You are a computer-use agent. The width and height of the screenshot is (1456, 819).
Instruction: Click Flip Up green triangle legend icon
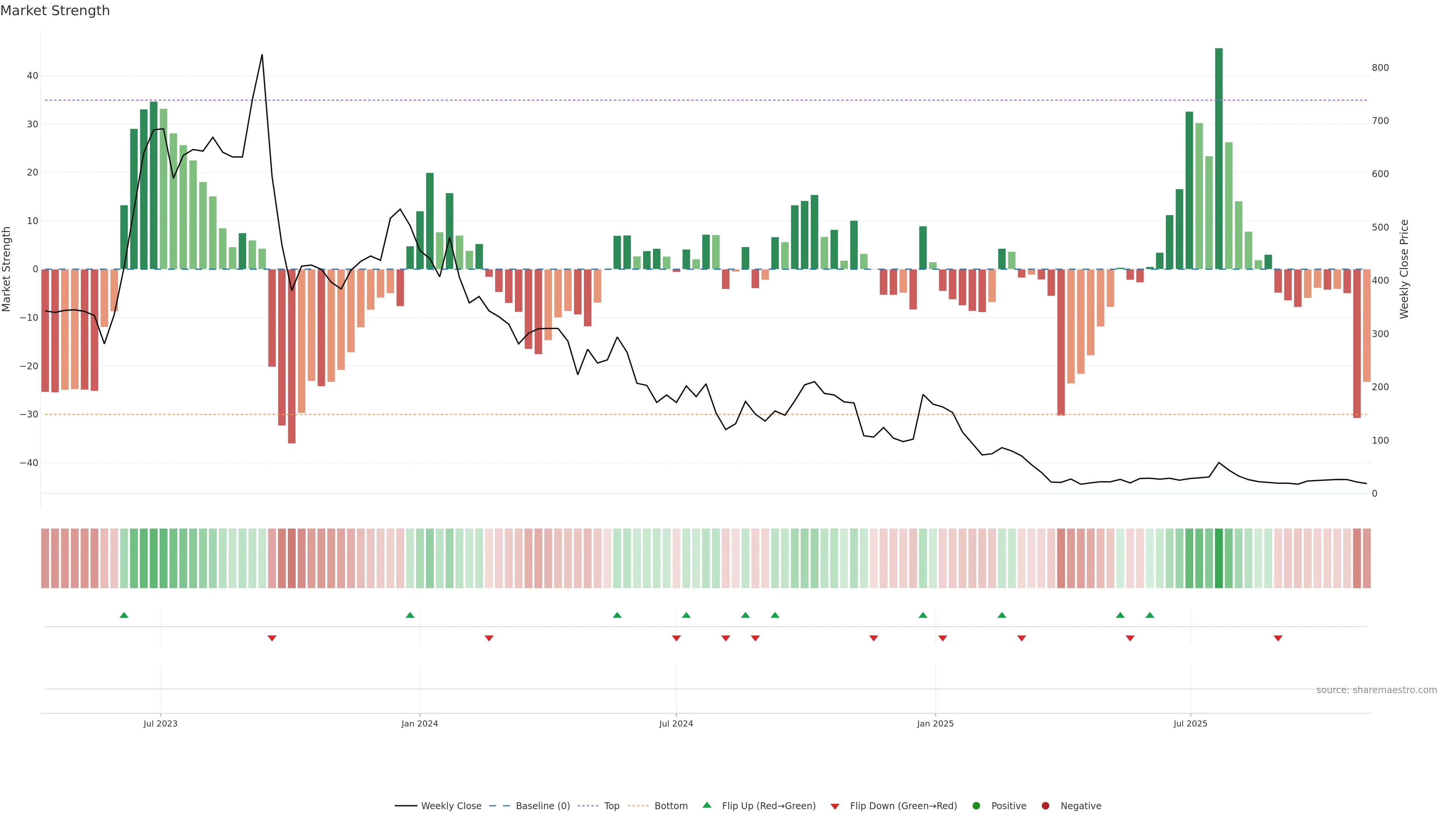706,805
